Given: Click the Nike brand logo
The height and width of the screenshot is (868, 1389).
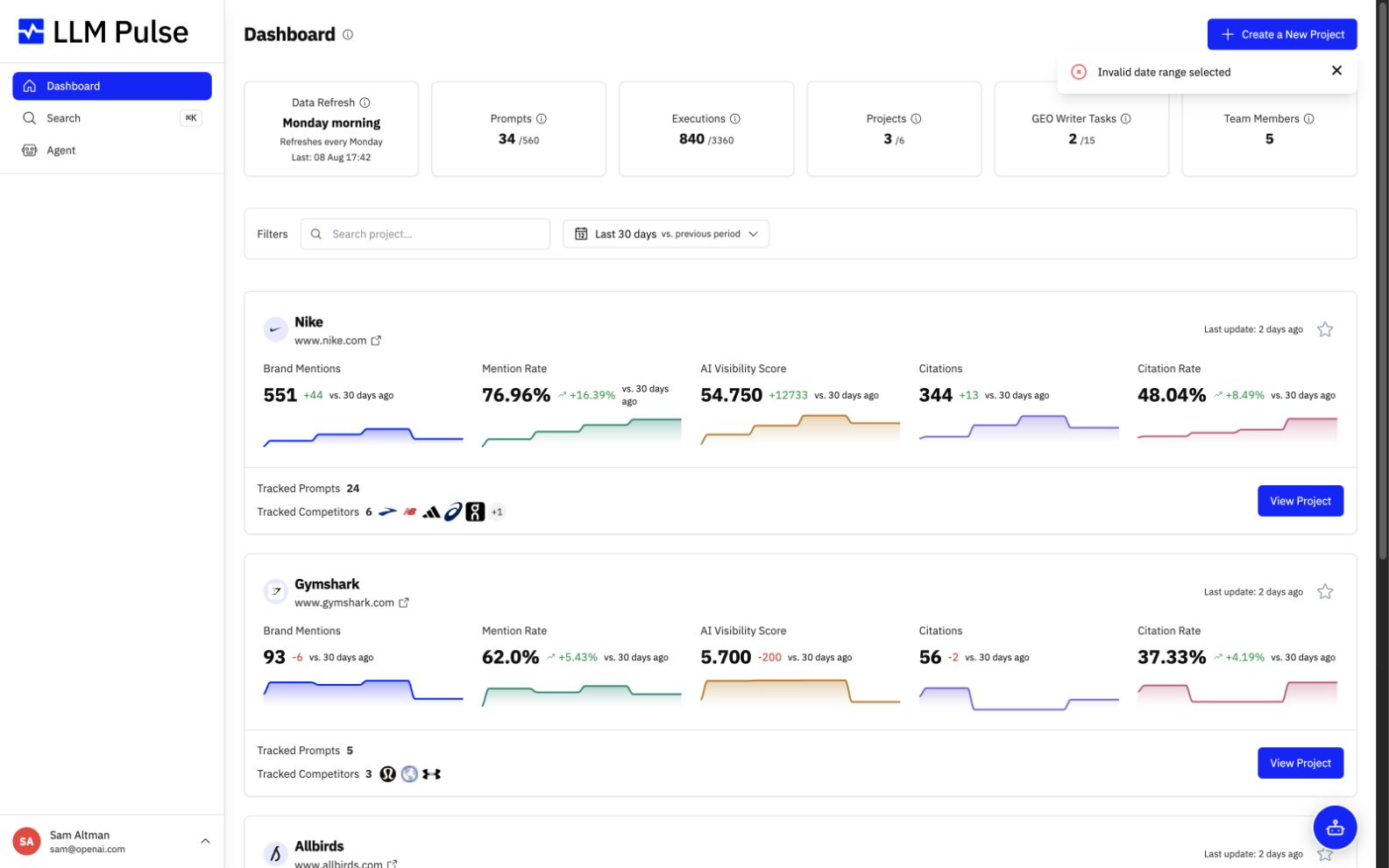Looking at the screenshot, I should pyautogui.click(x=275, y=329).
